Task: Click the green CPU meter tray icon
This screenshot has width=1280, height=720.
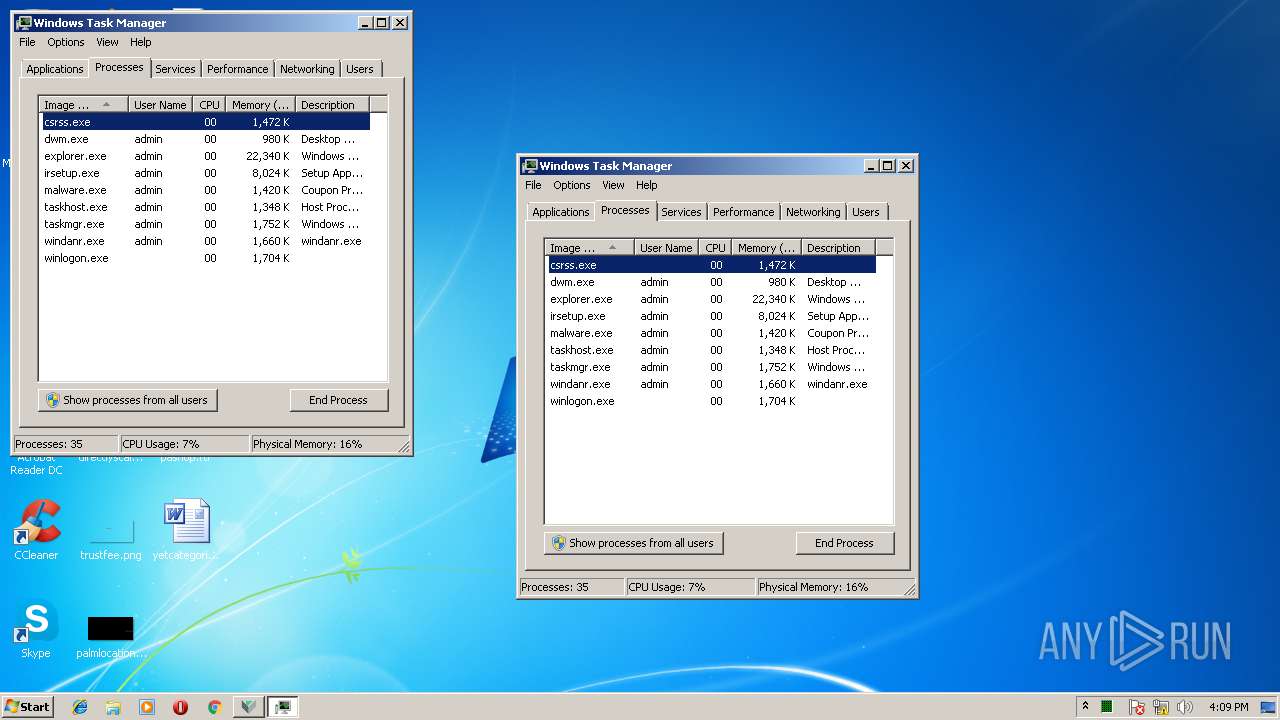Action: pos(1107,707)
